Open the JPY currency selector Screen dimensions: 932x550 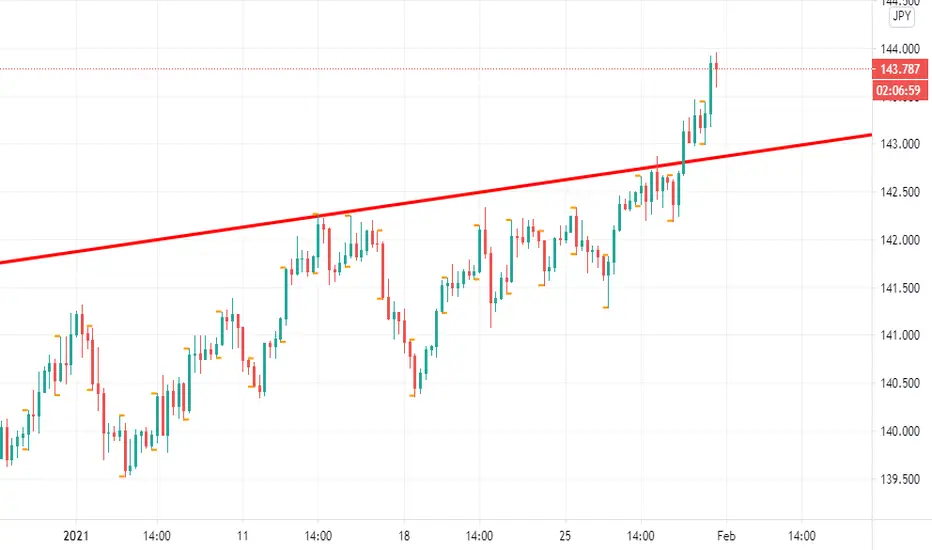(x=901, y=16)
